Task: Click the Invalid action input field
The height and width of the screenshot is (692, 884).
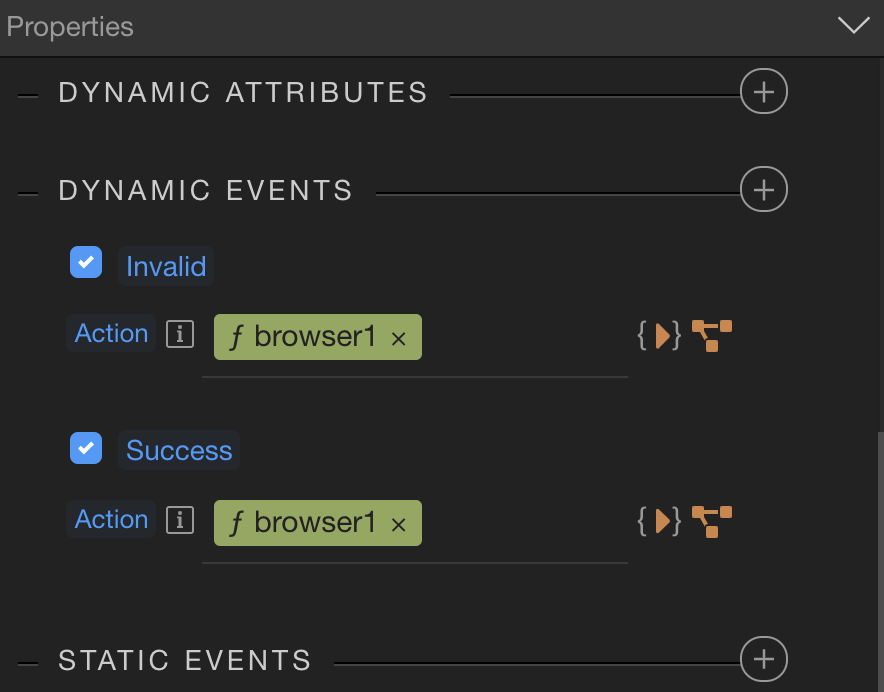Action: [x=415, y=345]
